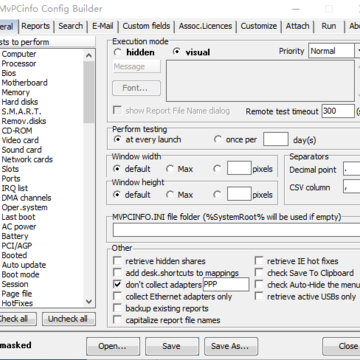Click in the Remote test timeout field

coord(338,111)
